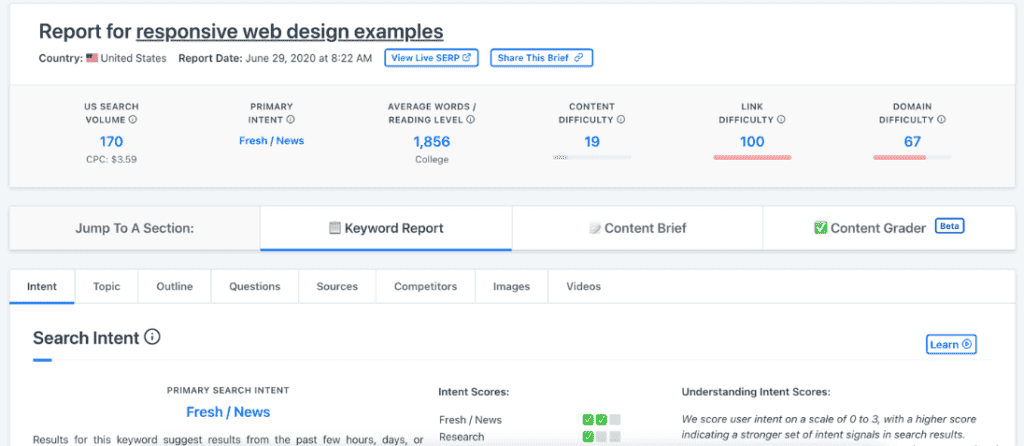
Task: Click the Link Difficulty red progress bar
Action: [x=752, y=157]
